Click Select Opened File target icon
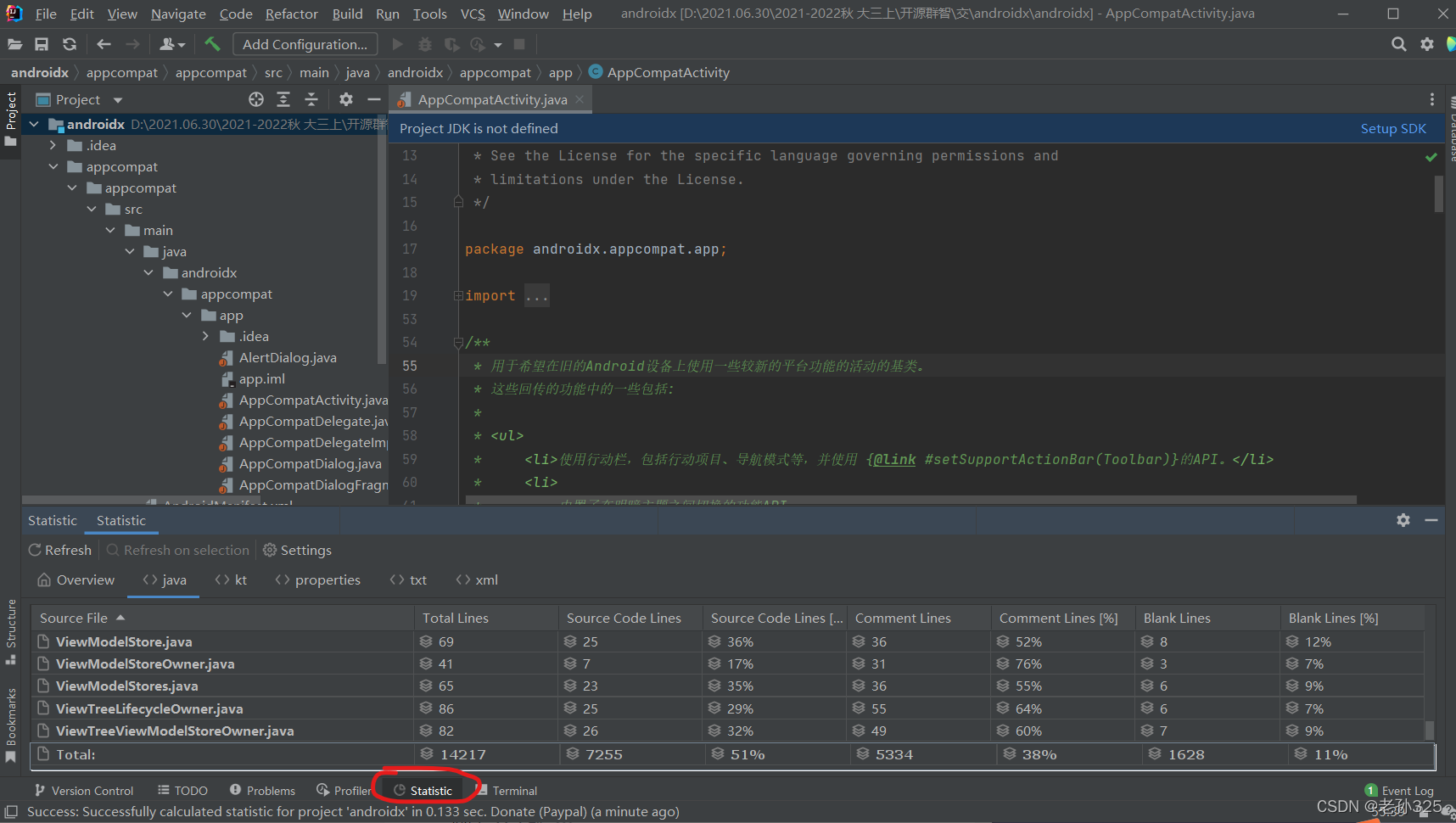Screen dimensions: 1456x823 (256, 99)
